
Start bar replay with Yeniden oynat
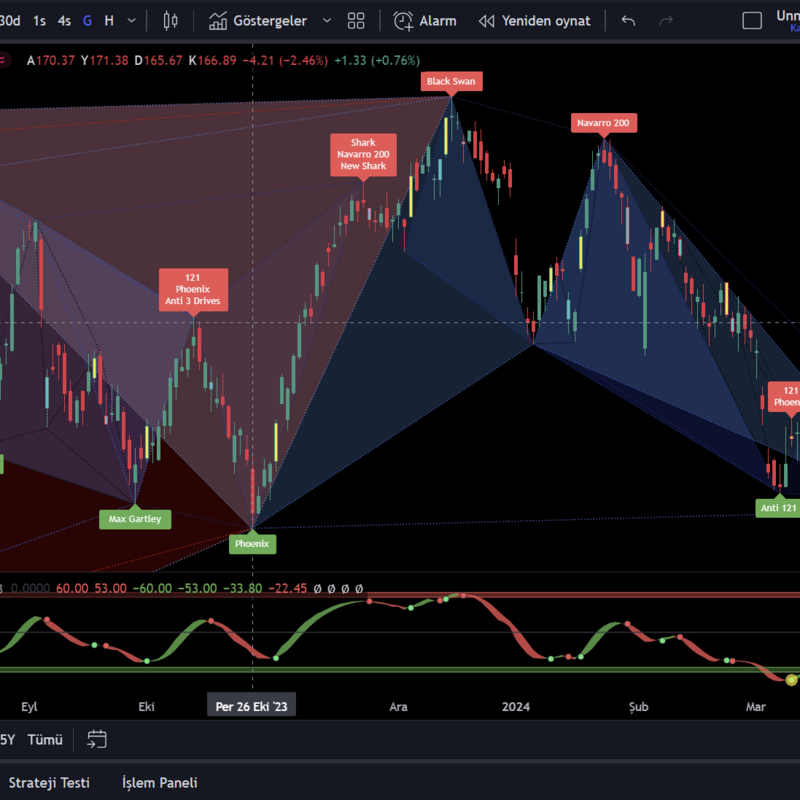tap(534, 20)
